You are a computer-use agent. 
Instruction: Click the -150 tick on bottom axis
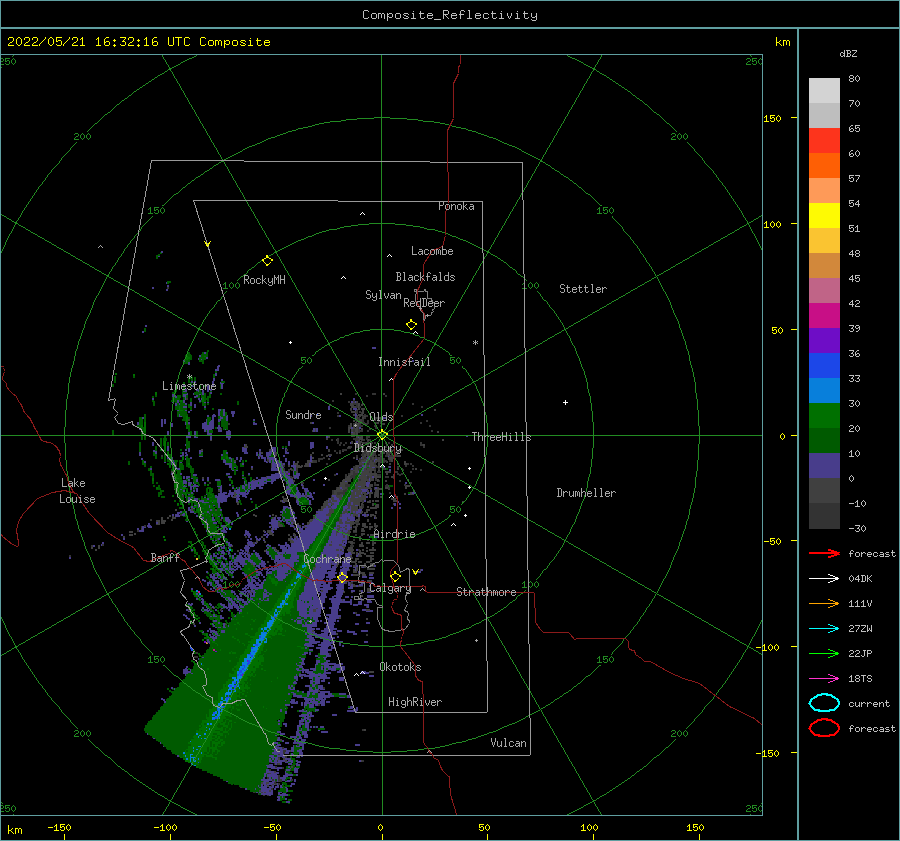click(59, 827)
